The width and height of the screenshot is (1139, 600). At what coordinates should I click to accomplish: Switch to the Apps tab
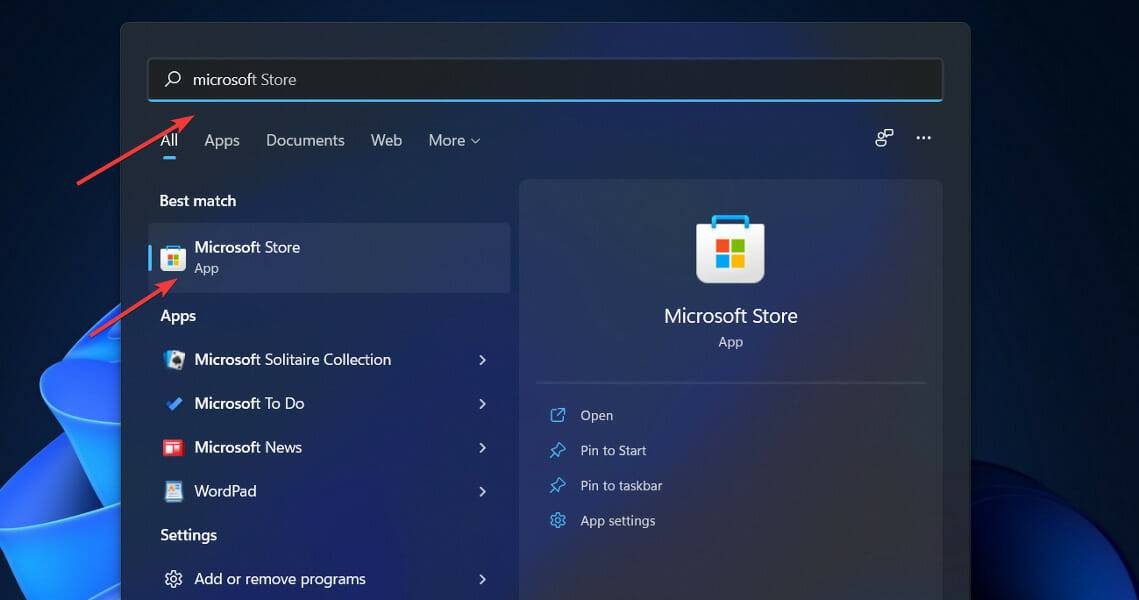point(221,140)
